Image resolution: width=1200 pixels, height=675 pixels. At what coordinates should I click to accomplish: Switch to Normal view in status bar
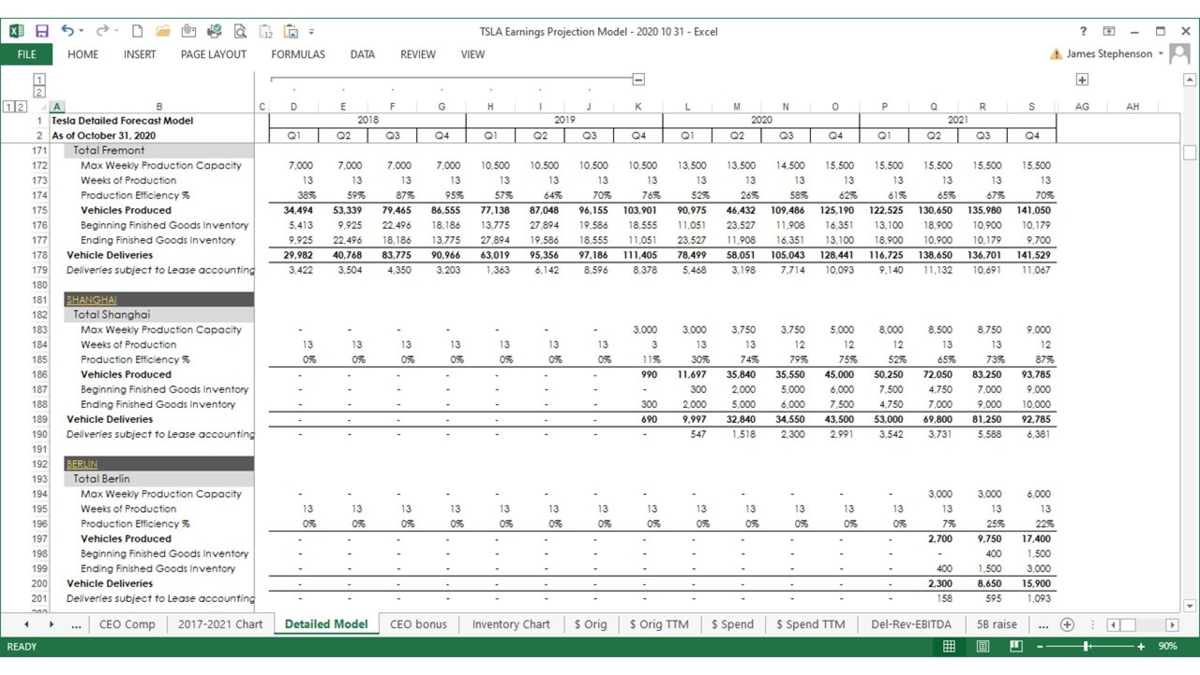[x=949, y=647]
